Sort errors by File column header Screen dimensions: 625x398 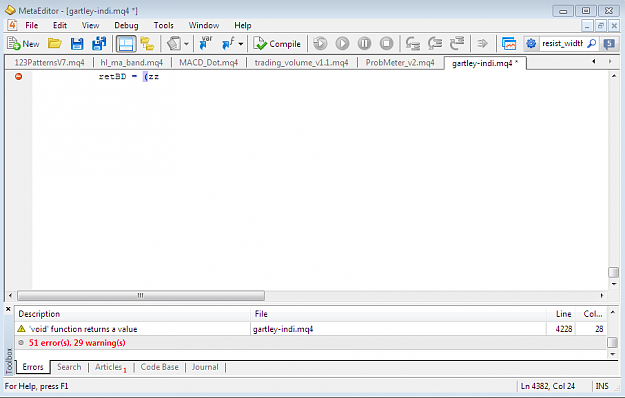click(x=398, y=314)
